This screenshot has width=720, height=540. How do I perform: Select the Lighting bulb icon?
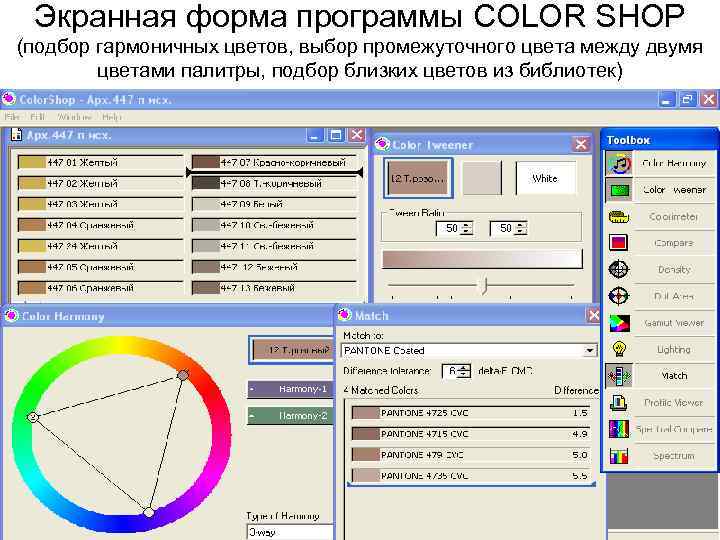(x=619, y=349)
